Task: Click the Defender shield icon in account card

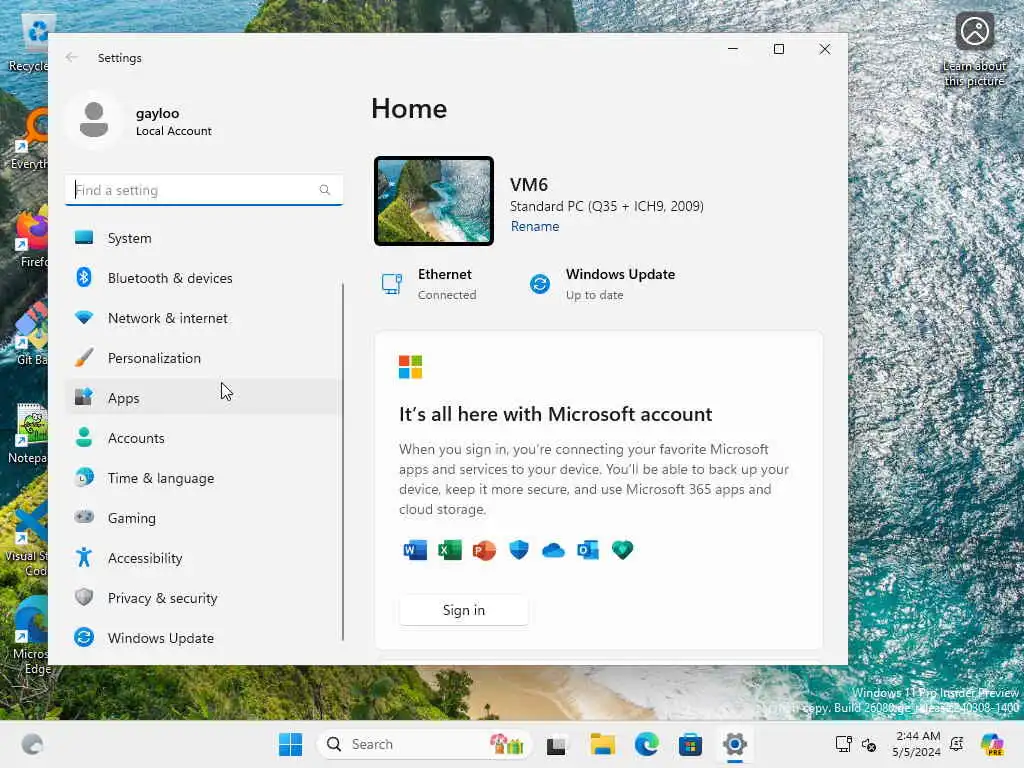Action: click(x=519, y=550)
